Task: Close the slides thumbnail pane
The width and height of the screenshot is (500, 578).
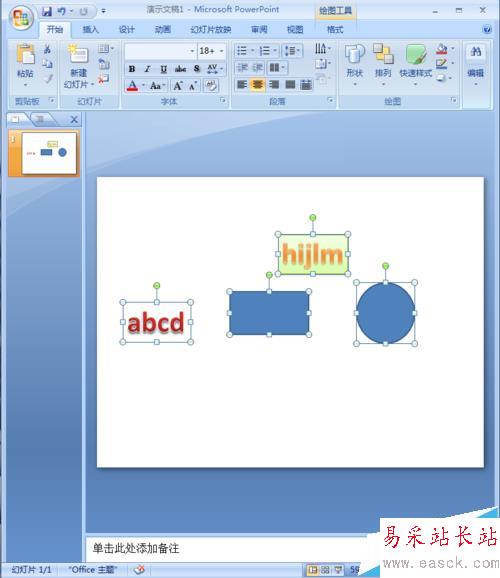Action: click(74, 119)
